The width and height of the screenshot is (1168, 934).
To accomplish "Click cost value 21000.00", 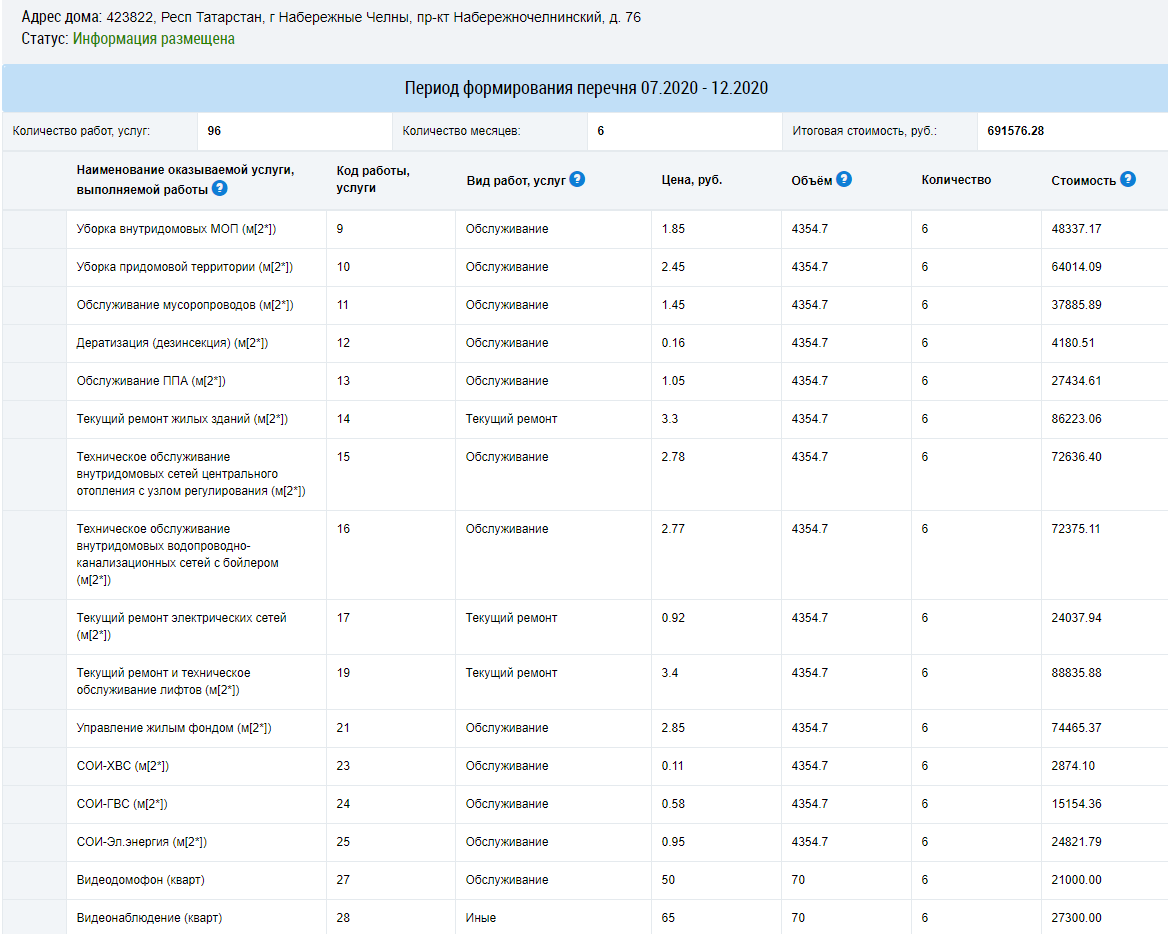I will point(1076,880).
